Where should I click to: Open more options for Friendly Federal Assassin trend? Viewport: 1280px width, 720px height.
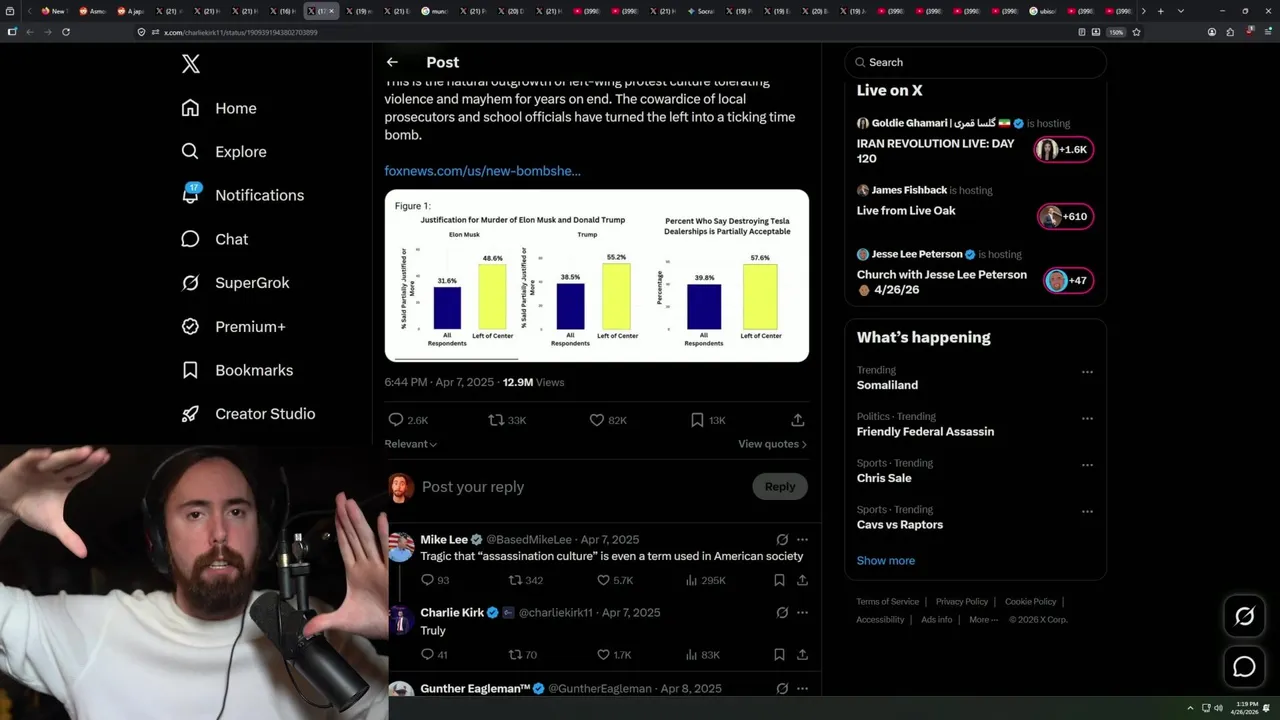[1087, 418]
